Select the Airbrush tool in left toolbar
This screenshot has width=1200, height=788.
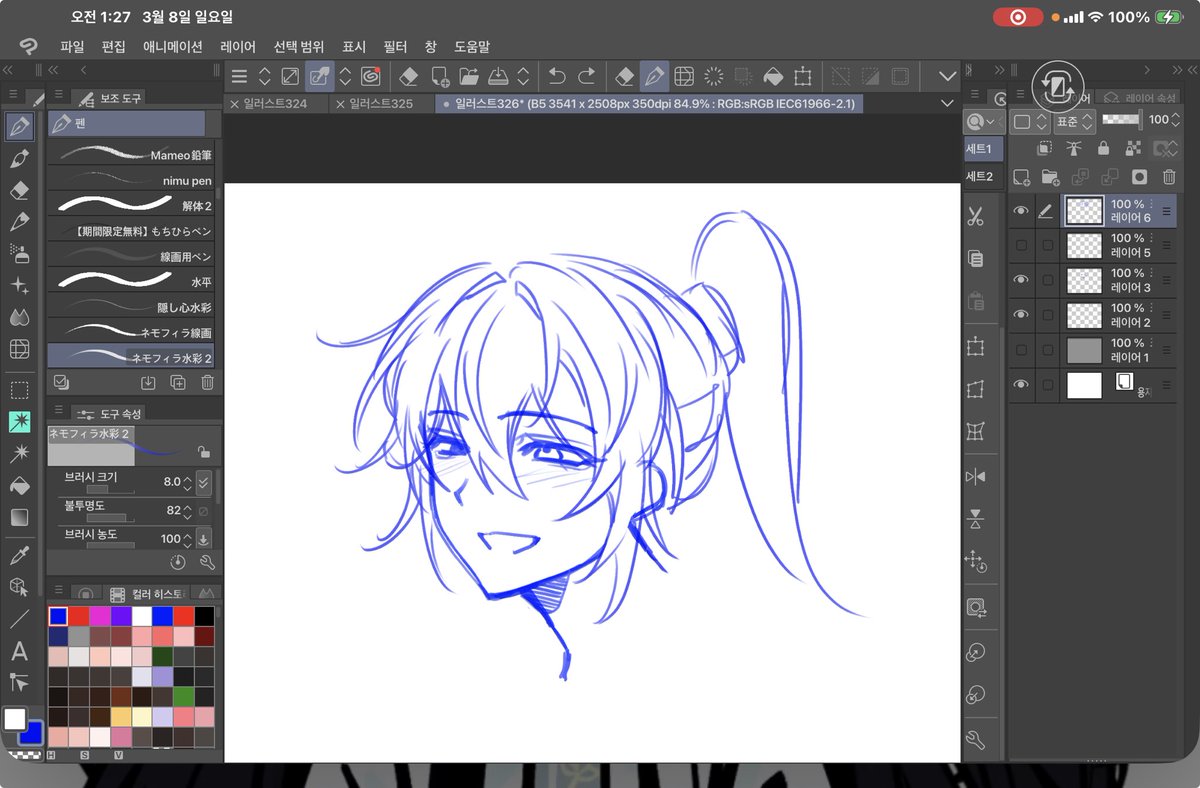[19, 253]
